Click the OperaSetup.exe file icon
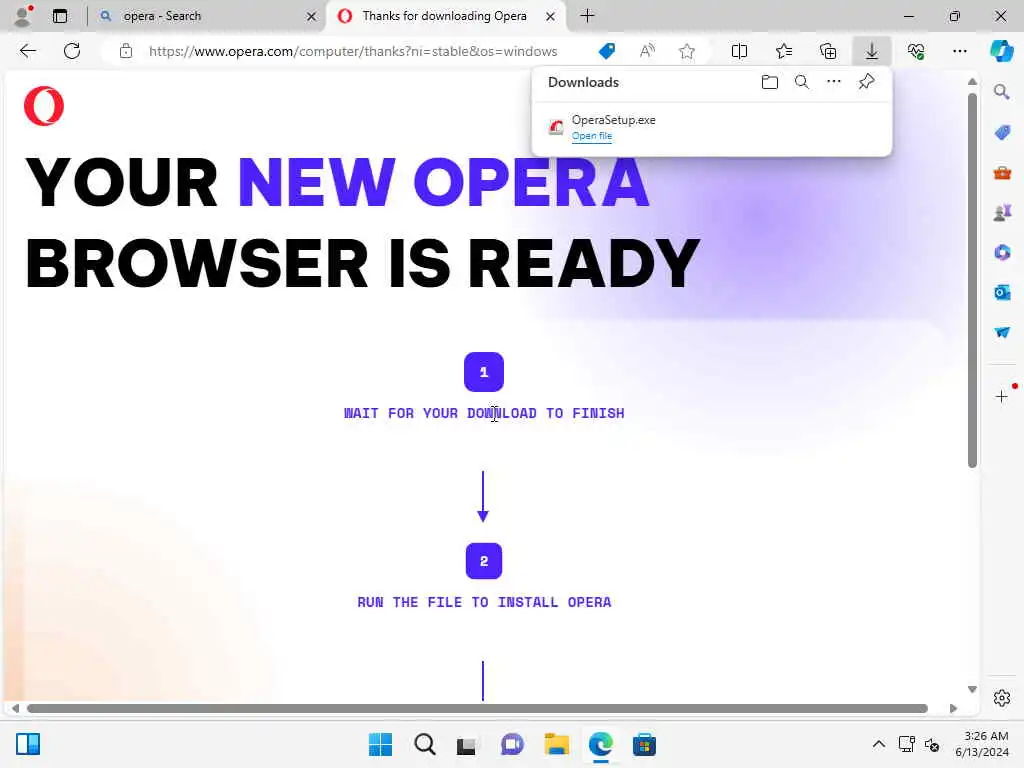Screen dimensions: 1024x768 tap(556, 127)
